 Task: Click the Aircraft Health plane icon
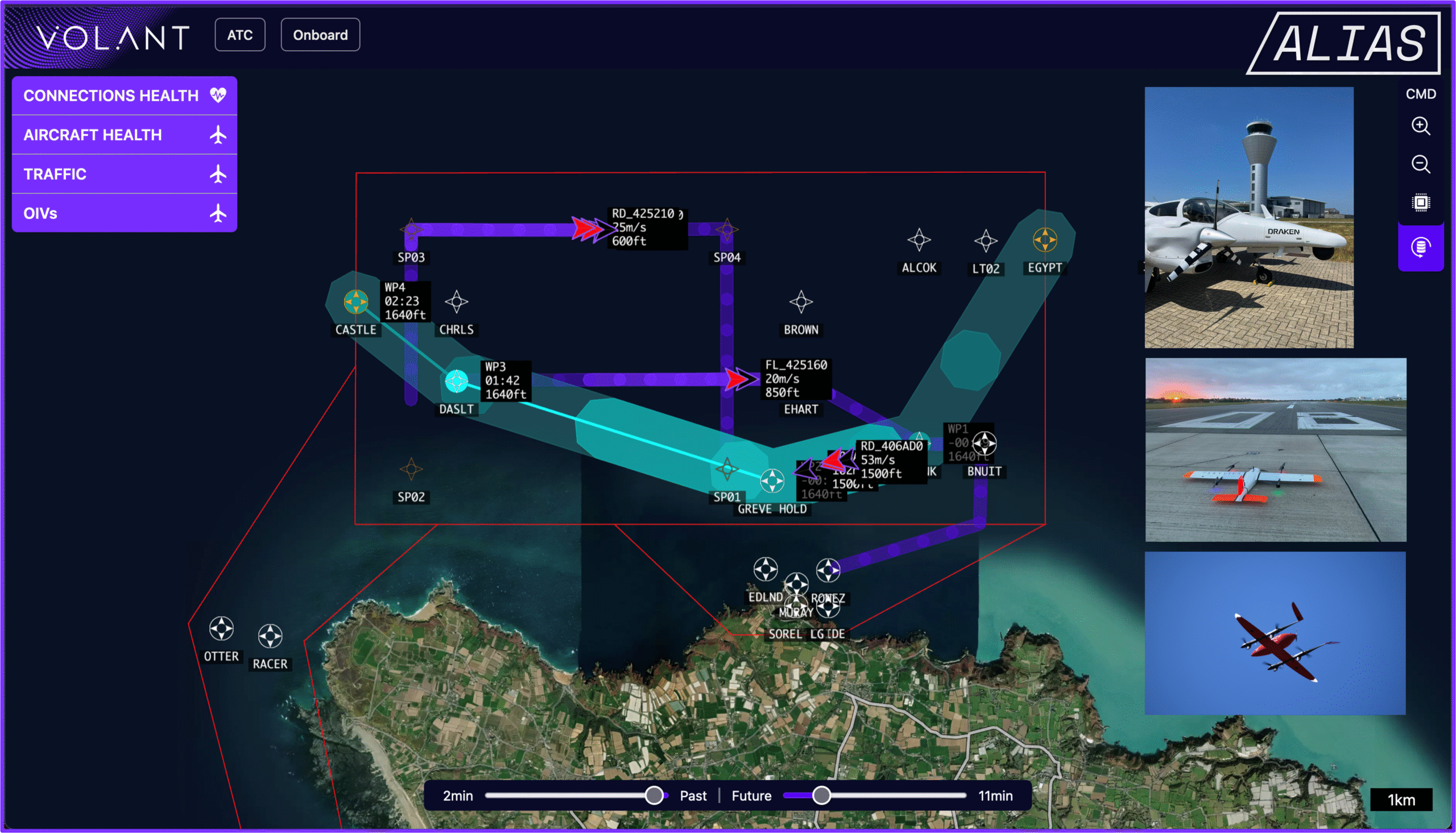[x=218, y=135]
